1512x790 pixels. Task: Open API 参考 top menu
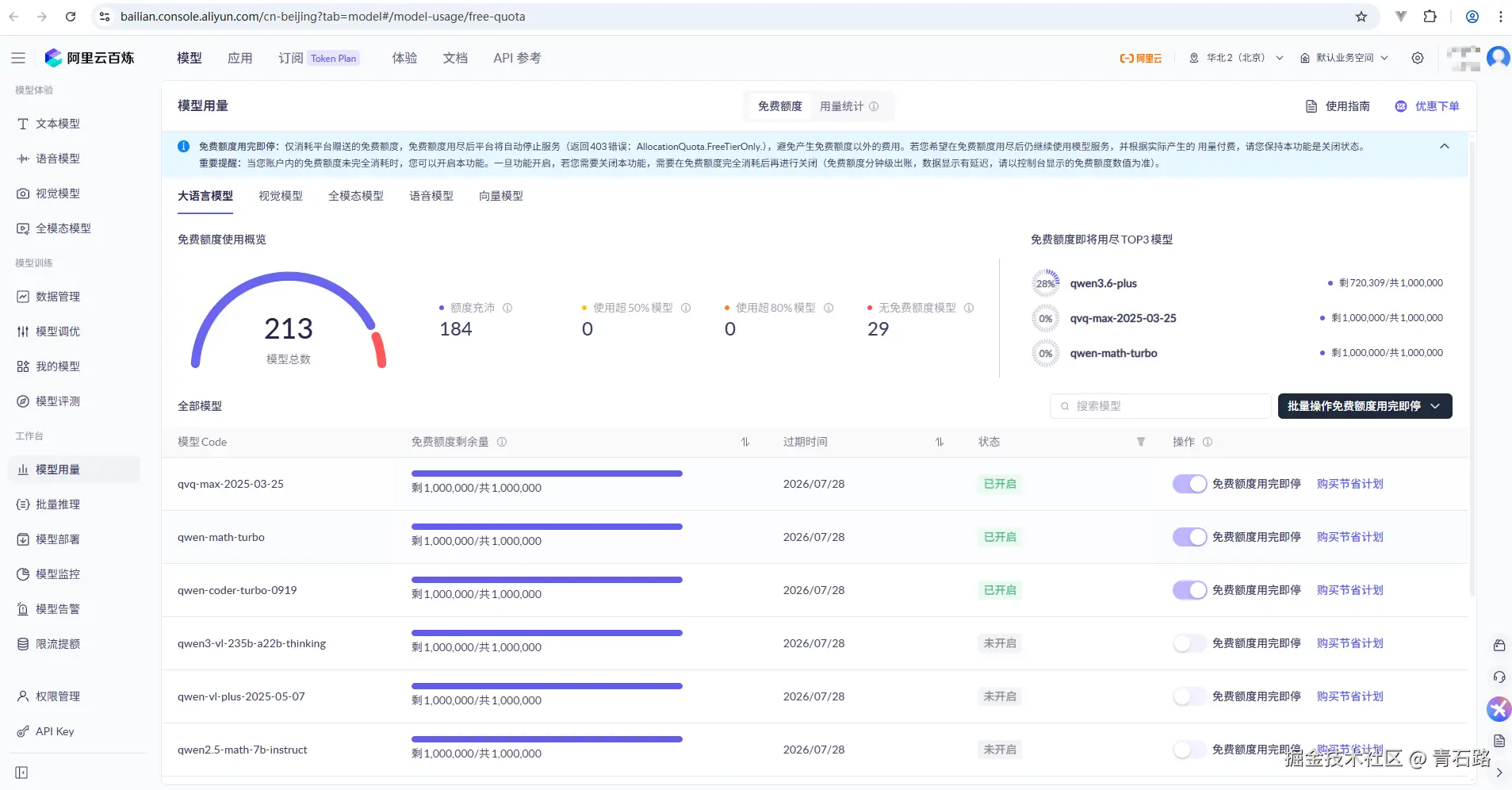tap(517, 58)
